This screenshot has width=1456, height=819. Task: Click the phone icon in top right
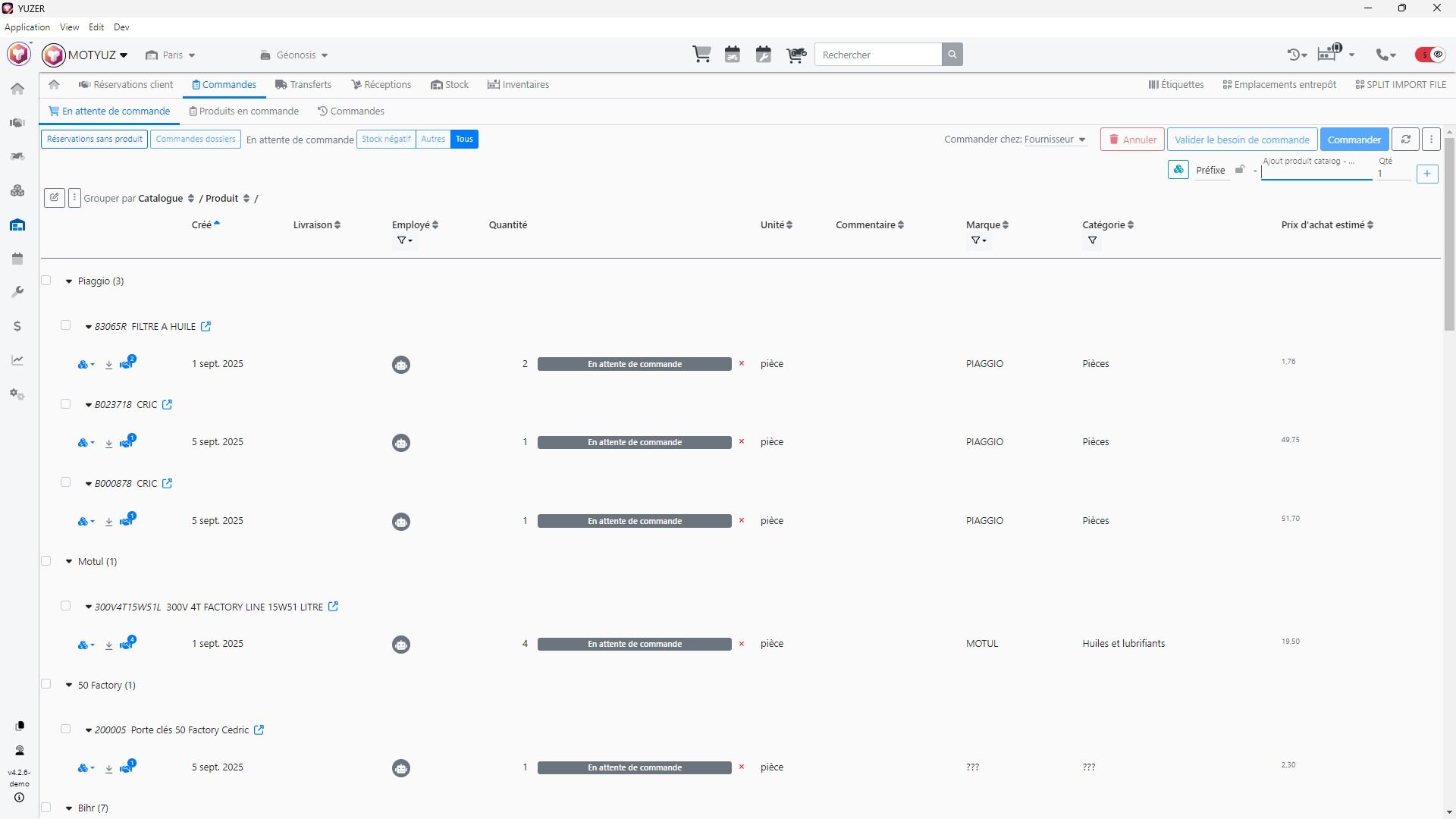coord(1383,55)
